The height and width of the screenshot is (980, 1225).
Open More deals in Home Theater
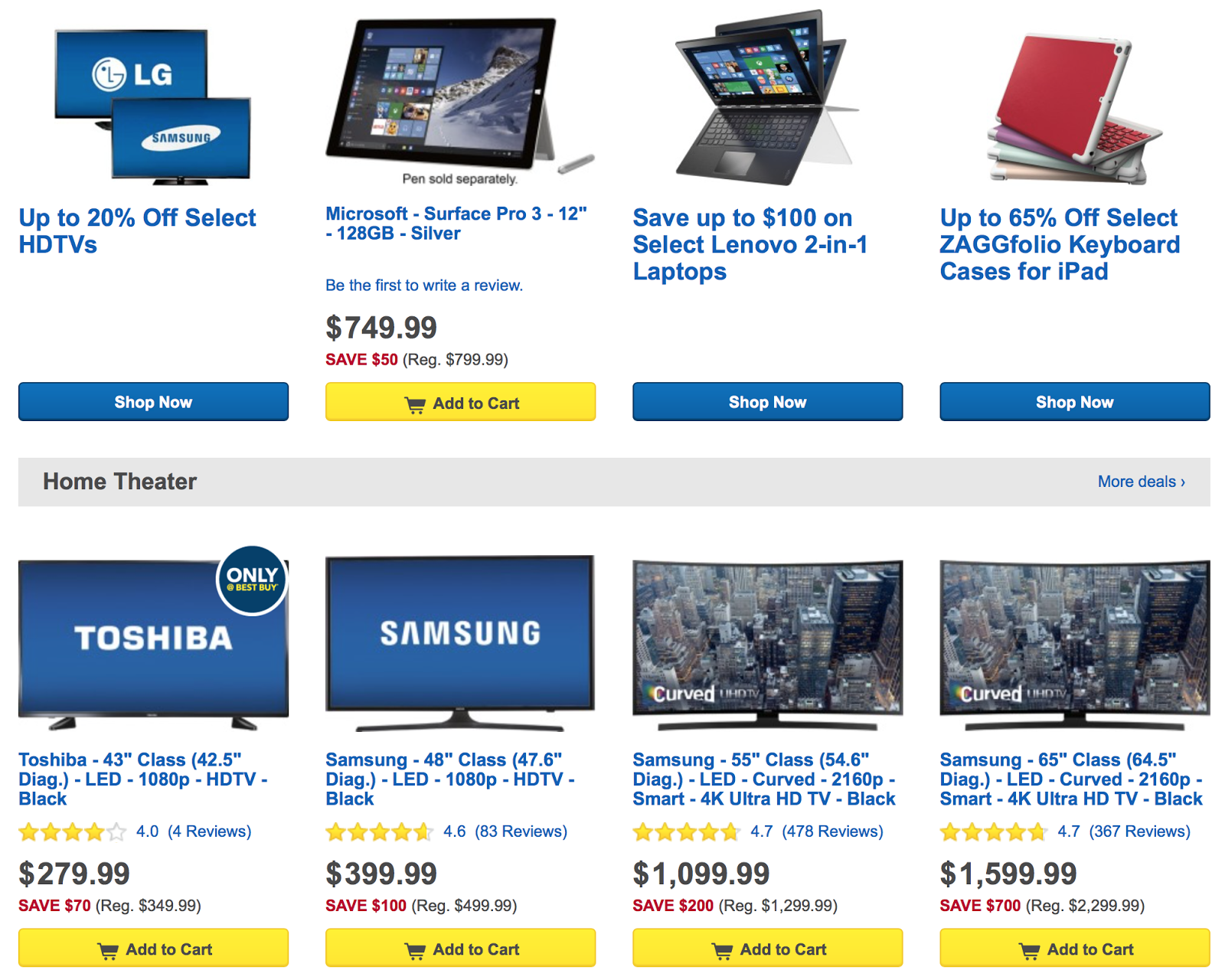click(1142, 482)
